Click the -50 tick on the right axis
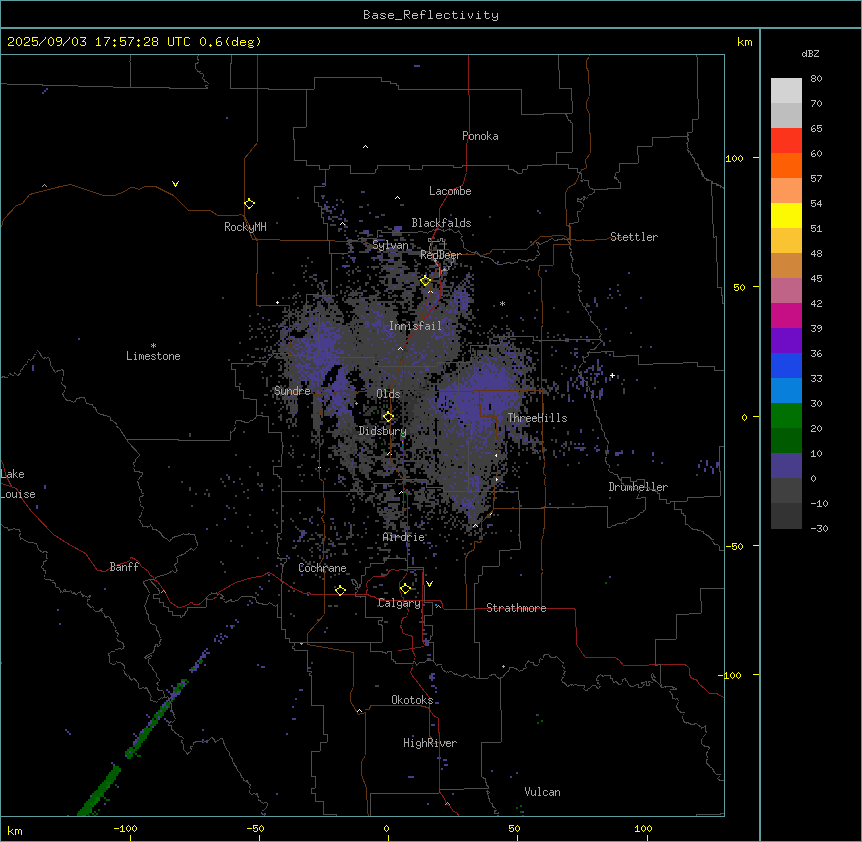 tap(734, 546)
